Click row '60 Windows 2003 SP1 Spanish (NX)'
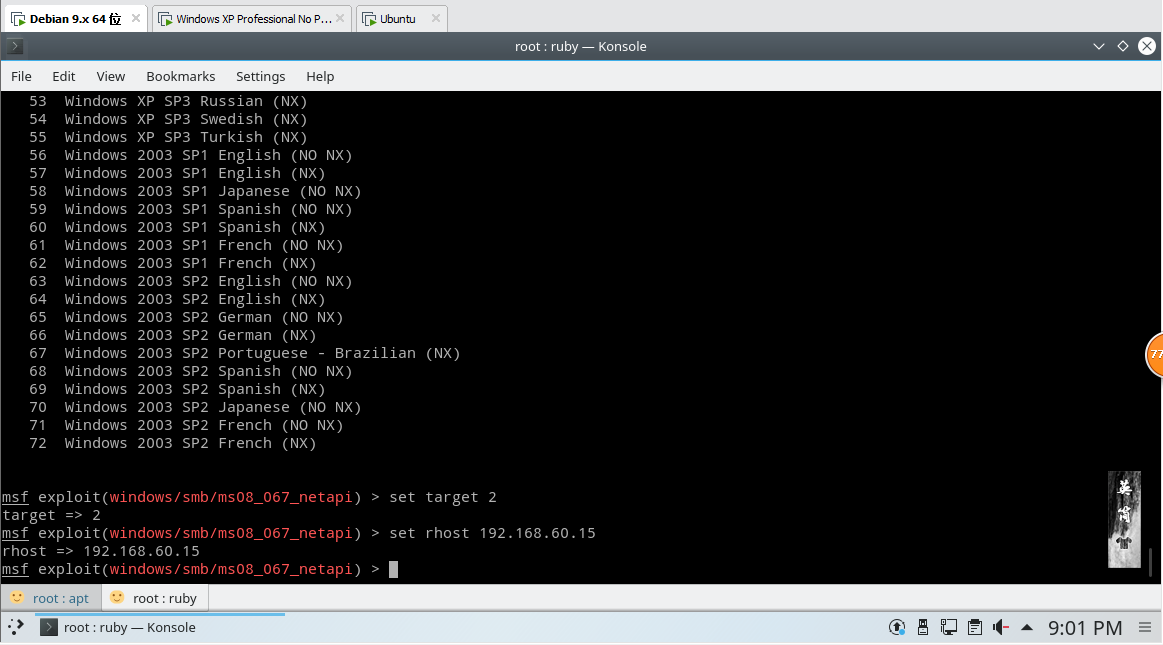The width and height of the screenshot is (1163, 645). 177,228
